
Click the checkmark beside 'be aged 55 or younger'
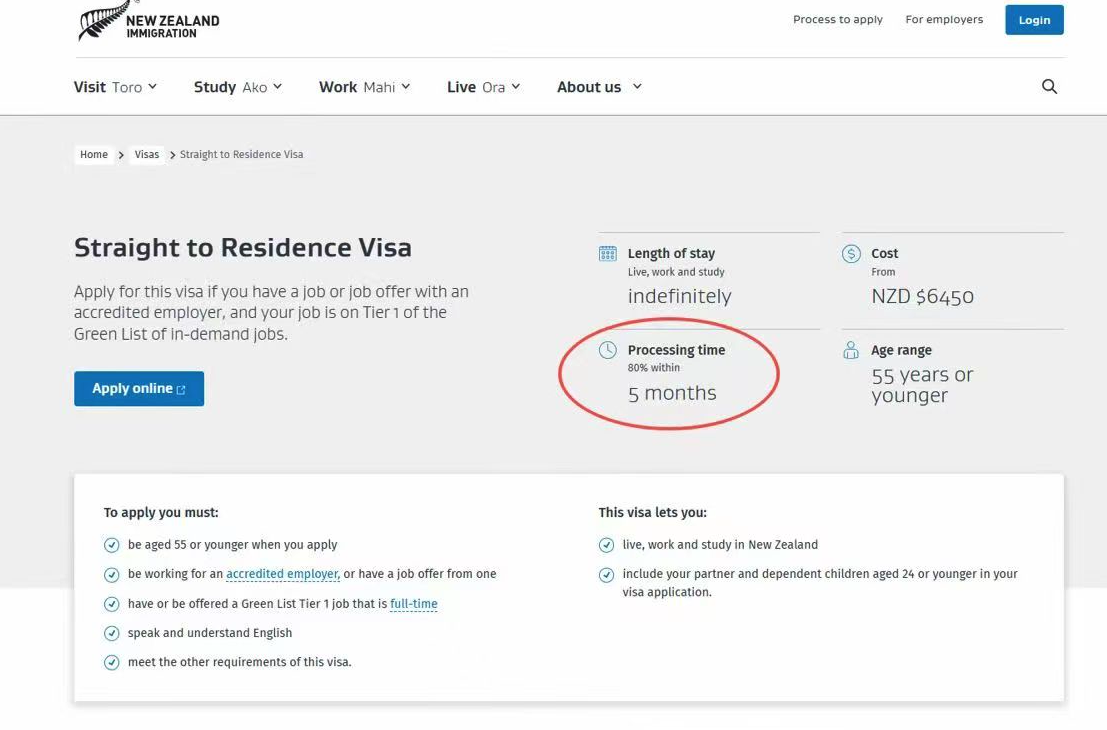click(112, 545)
